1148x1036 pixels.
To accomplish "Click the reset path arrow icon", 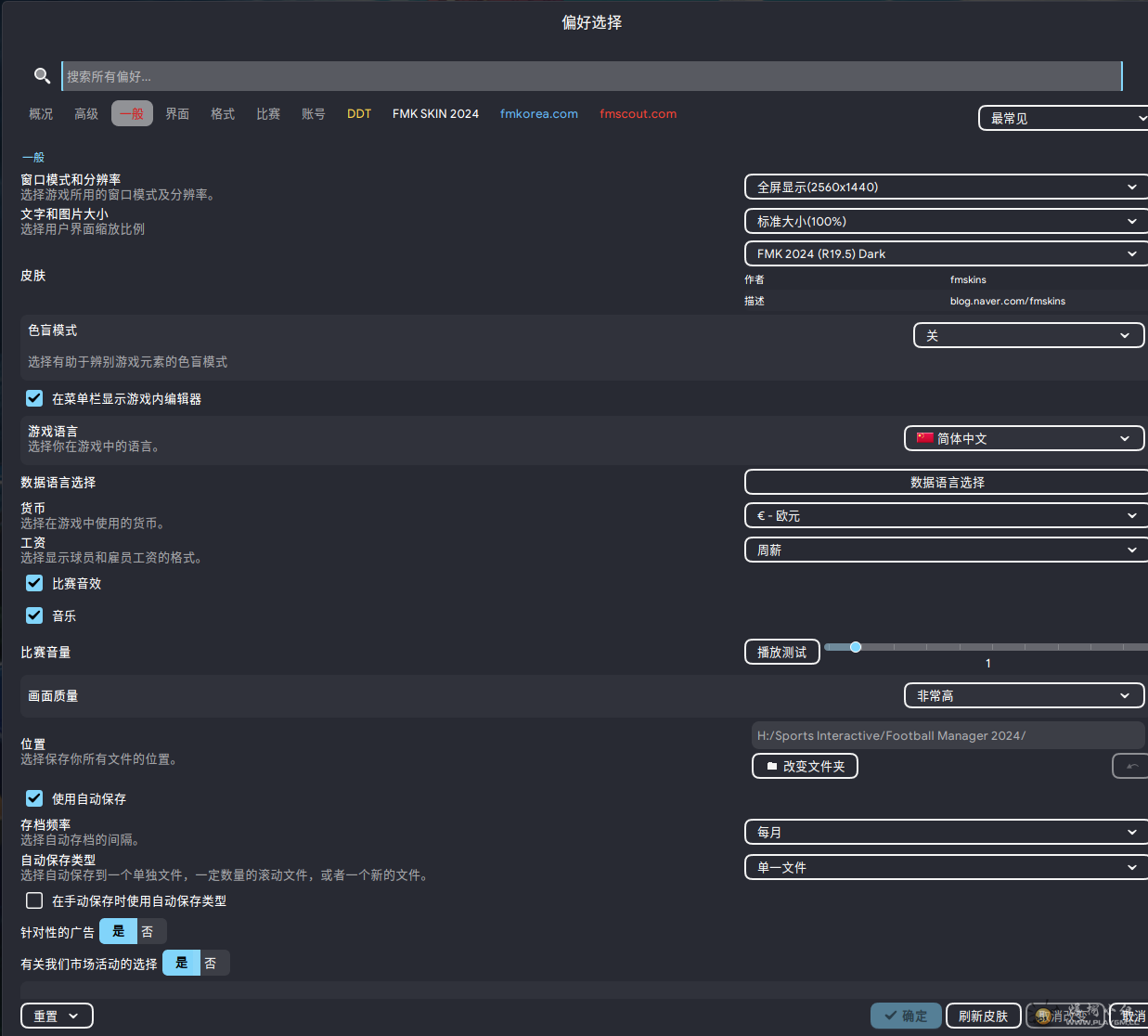I will [x=1131, y=767].
